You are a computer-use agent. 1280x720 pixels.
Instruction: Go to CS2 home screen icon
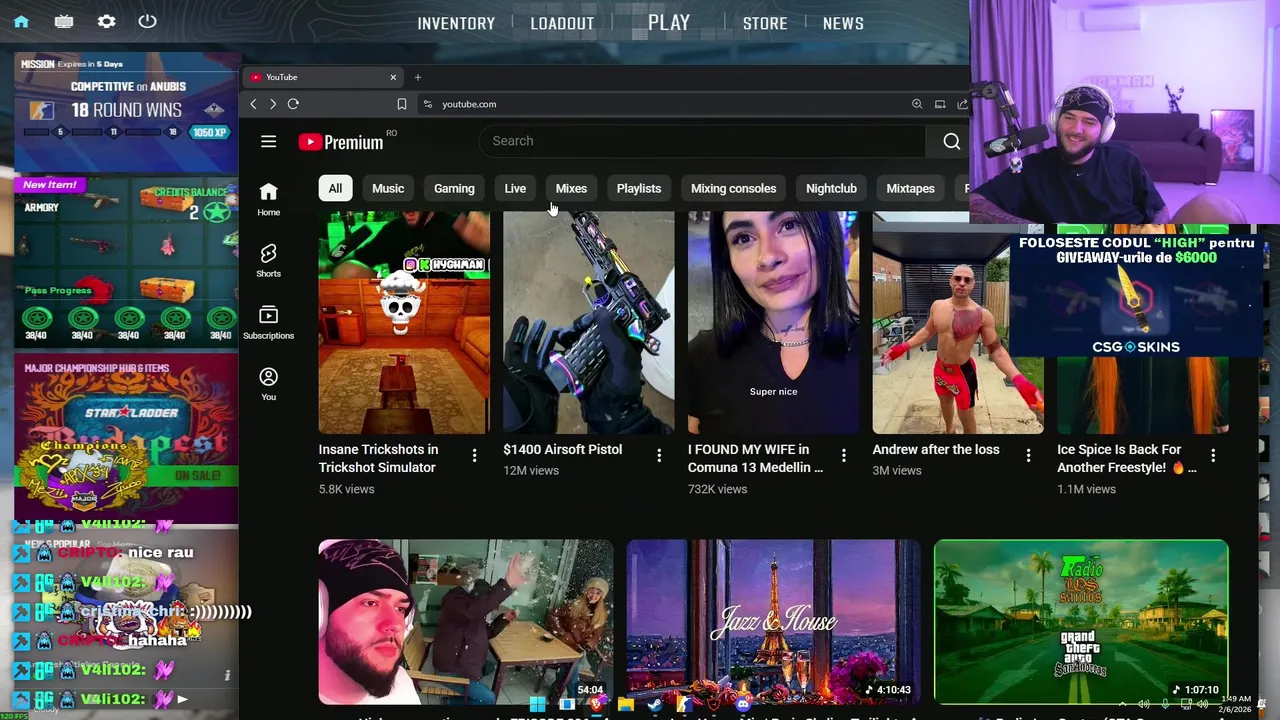click(21, 21)
